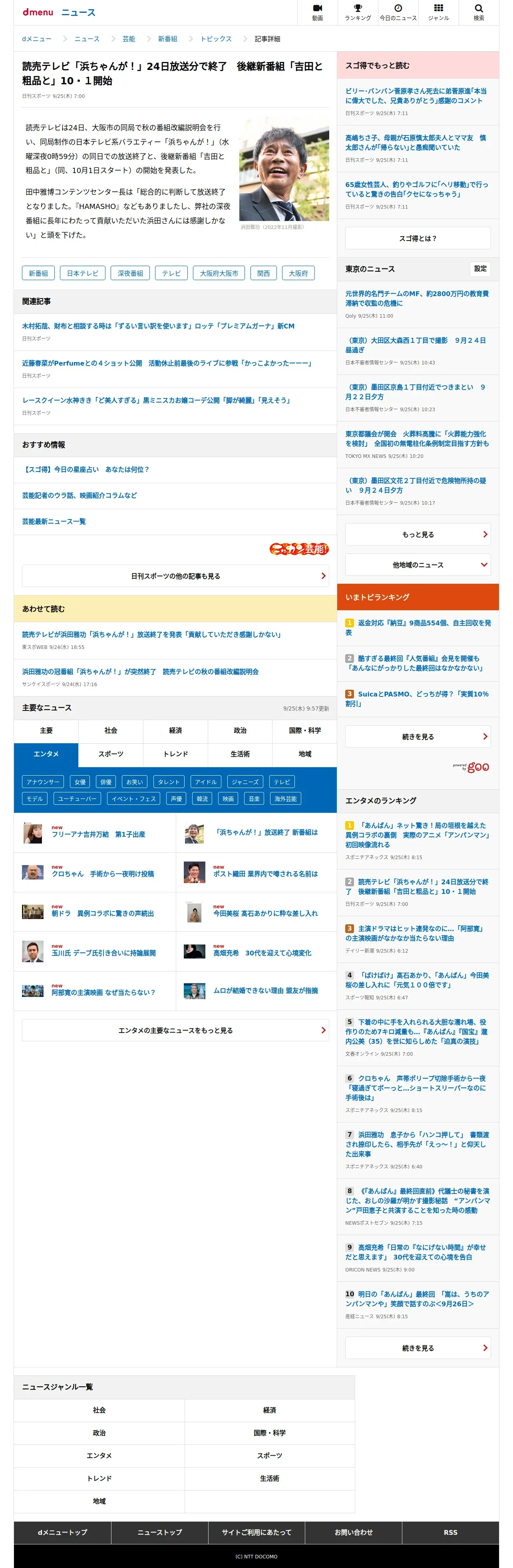513x1568 pixels.
Task: Open ranking 1 返金対応 納豆 article
Action: tap(418, 628)
